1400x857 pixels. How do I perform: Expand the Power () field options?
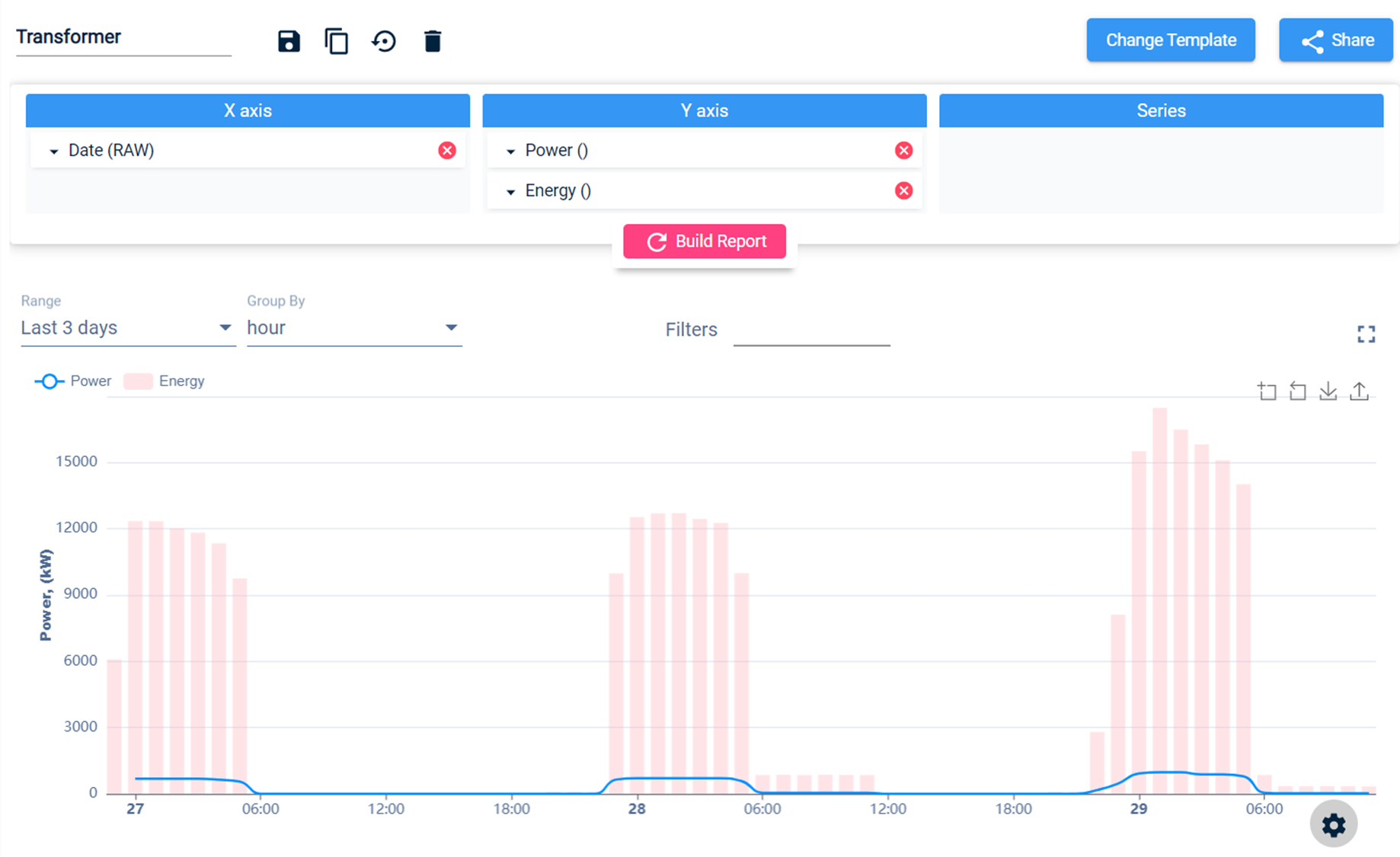pos(510,150)
